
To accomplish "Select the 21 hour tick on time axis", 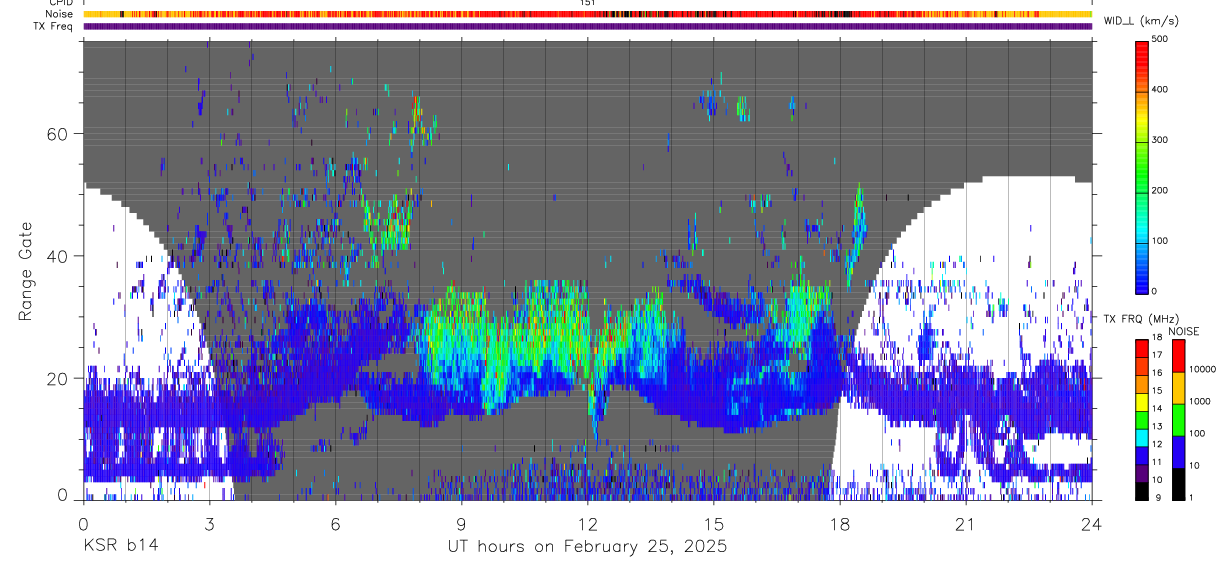I will (x=965, y=523).
